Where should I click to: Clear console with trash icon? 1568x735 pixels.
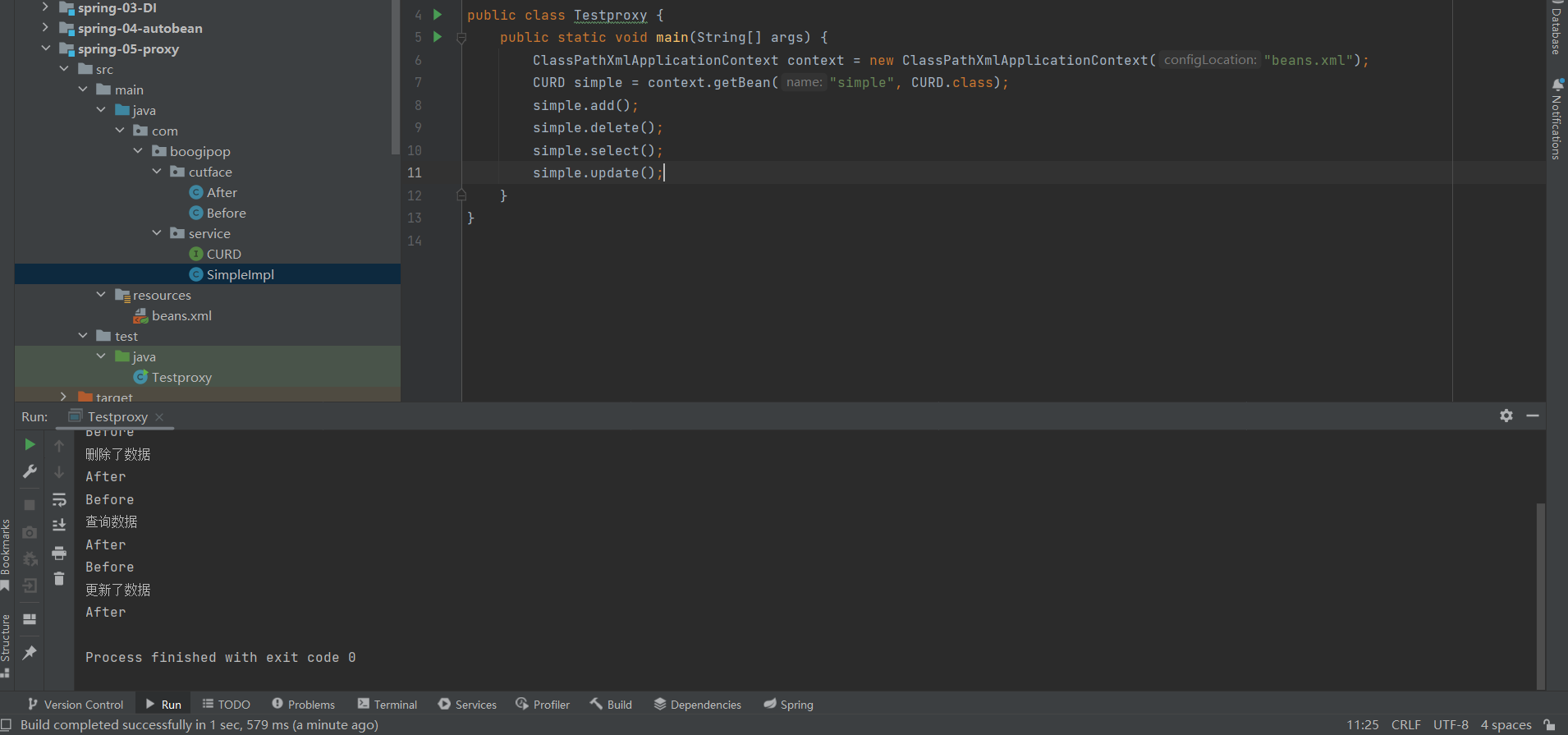click(59, 579)
